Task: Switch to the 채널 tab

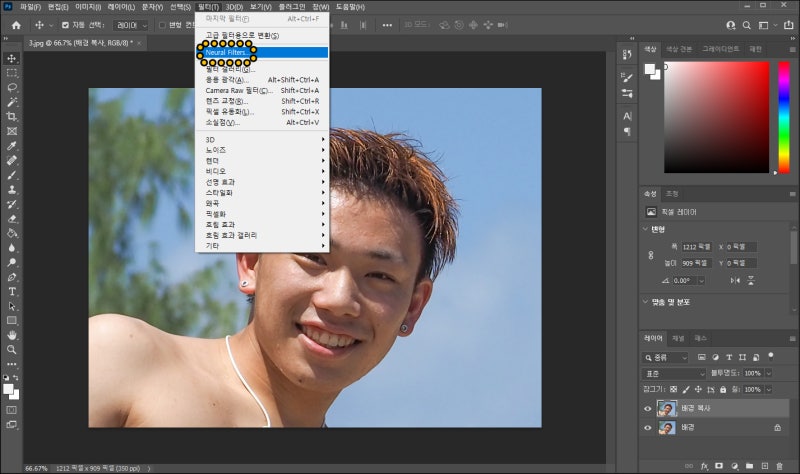Action: (678, 338)
